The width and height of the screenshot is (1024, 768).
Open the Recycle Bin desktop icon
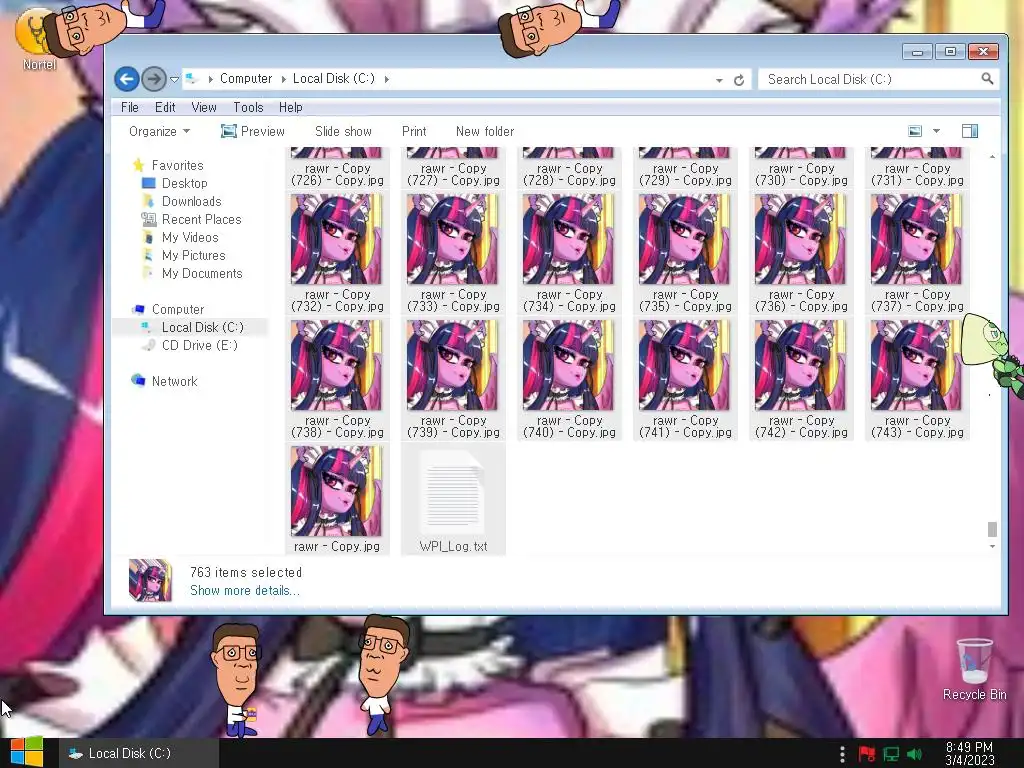click(974, 669)
